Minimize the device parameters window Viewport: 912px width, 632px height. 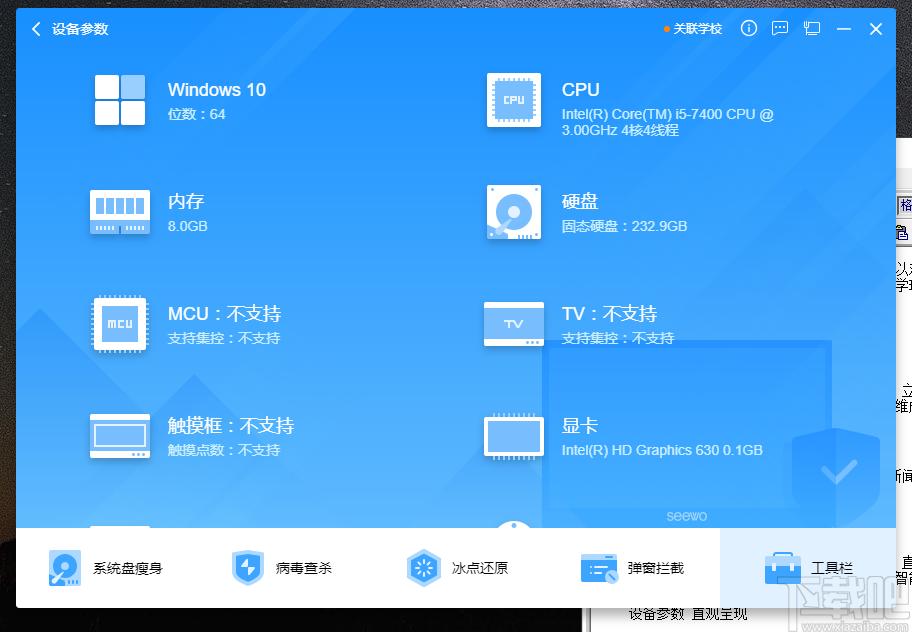pos(843,29)
